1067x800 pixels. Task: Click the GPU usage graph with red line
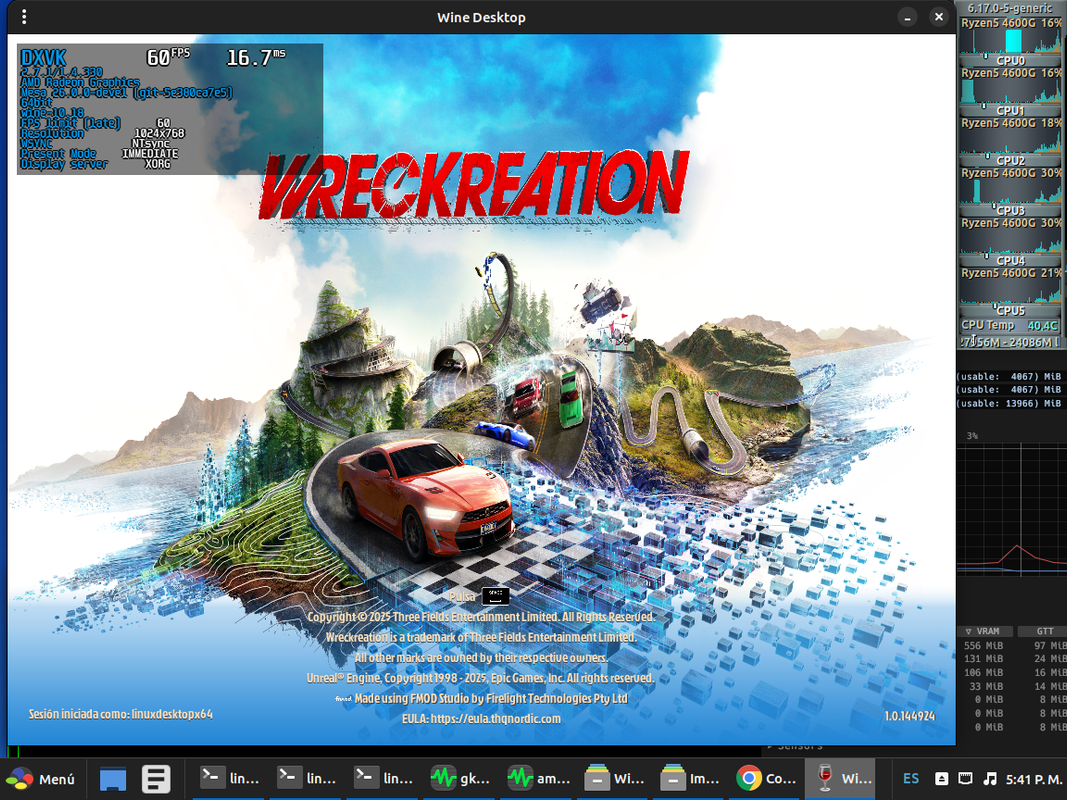(x=1012, y=510)
